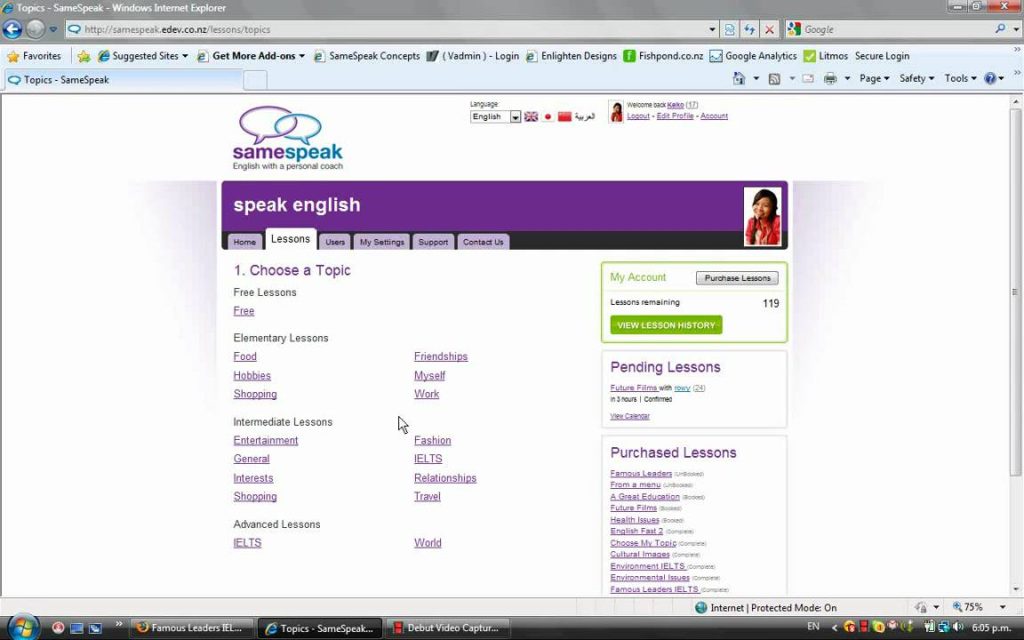The height and width of the screenshot is (640, 1024).
Task: Select the Chinese flag language icon
Action: [x=565, y=117]
